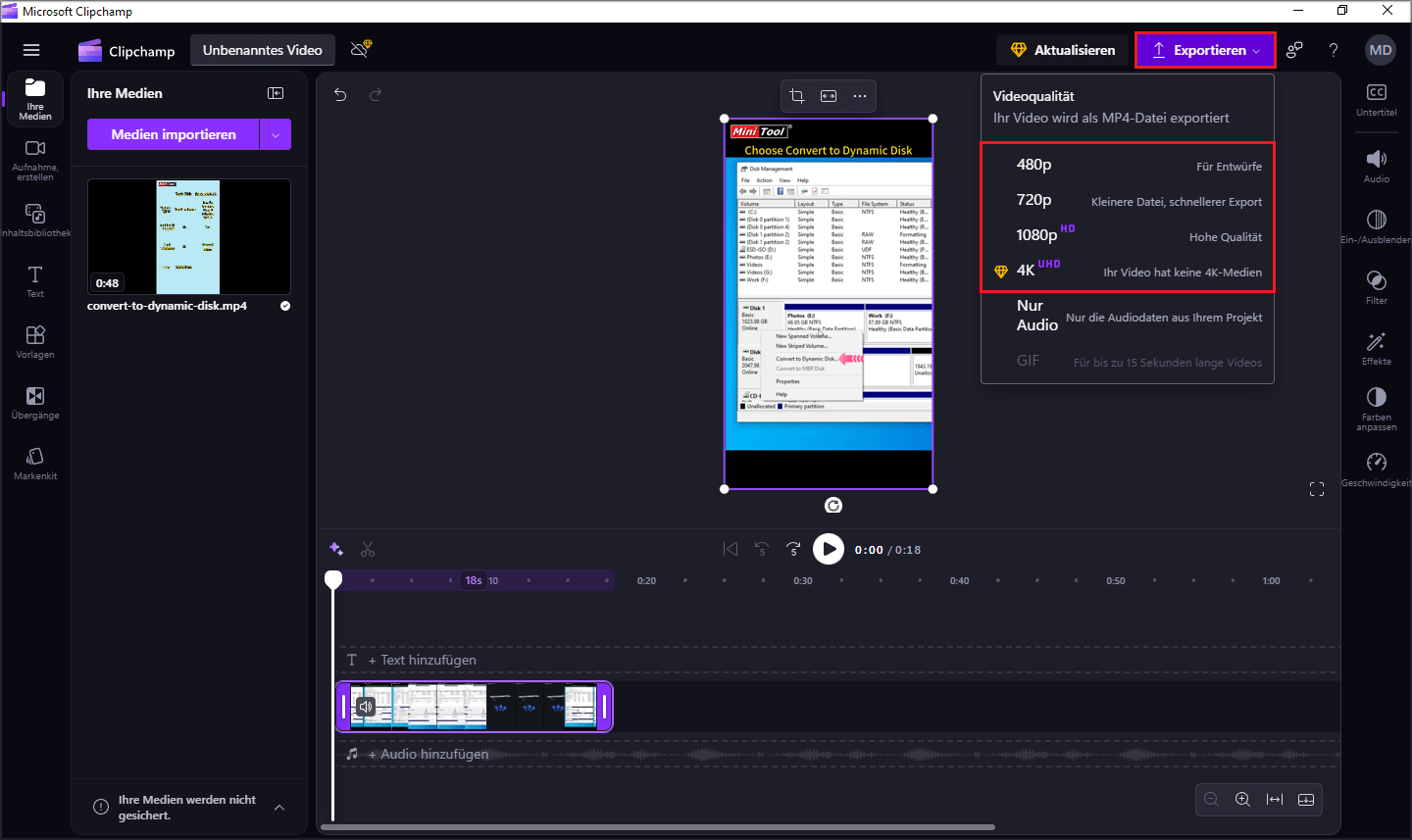The height and width of the screenshot is (840, 1412).
Task: Select the crop tool in preview toolbar
Action: click(x=797, y=96)
